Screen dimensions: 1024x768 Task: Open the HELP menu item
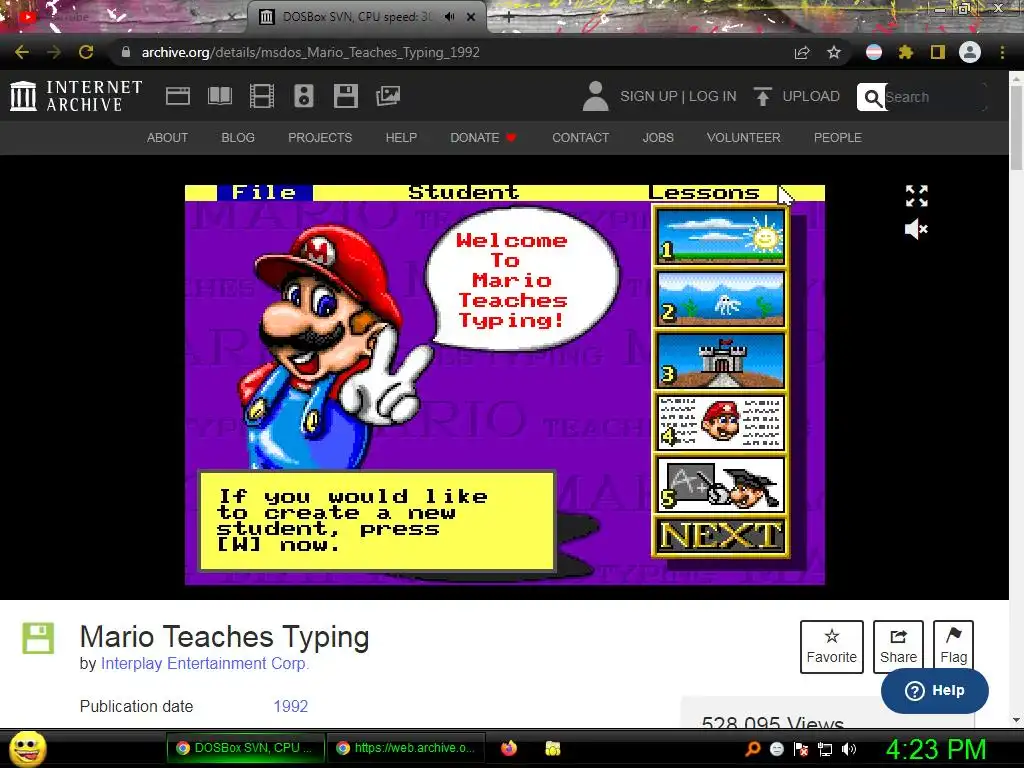point(401,138)
